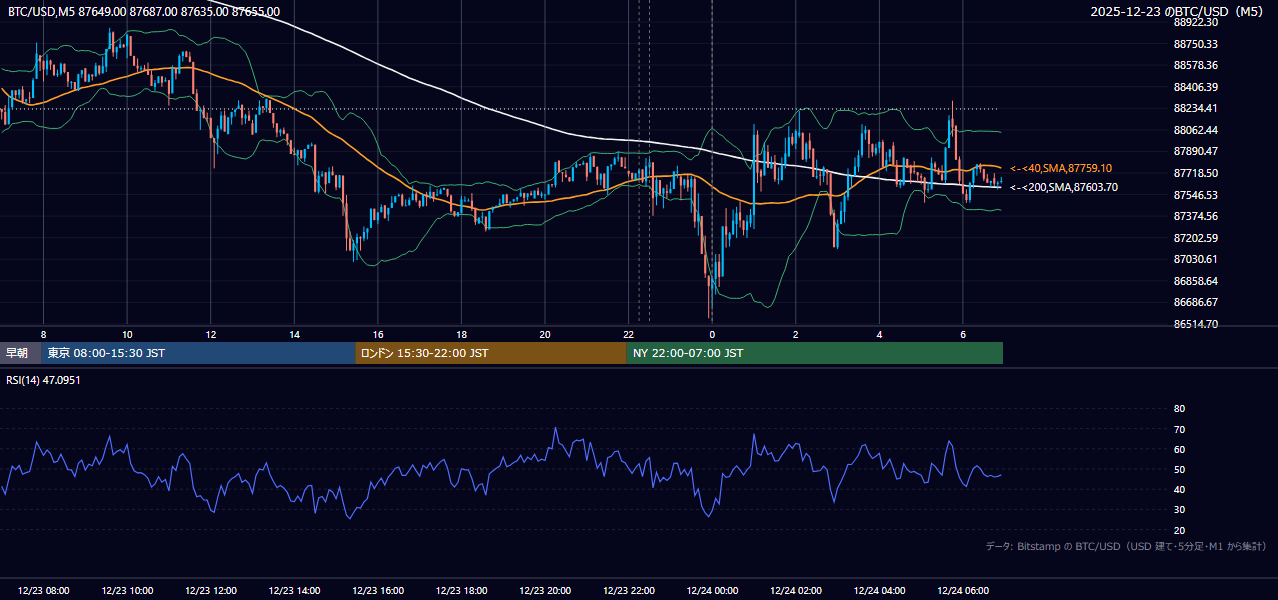This screenshot has width=1278, height=600.
Task: Click the BTC/USD,M5 OHLC header text
Action: pyautogui.click(x=144, y=11)
